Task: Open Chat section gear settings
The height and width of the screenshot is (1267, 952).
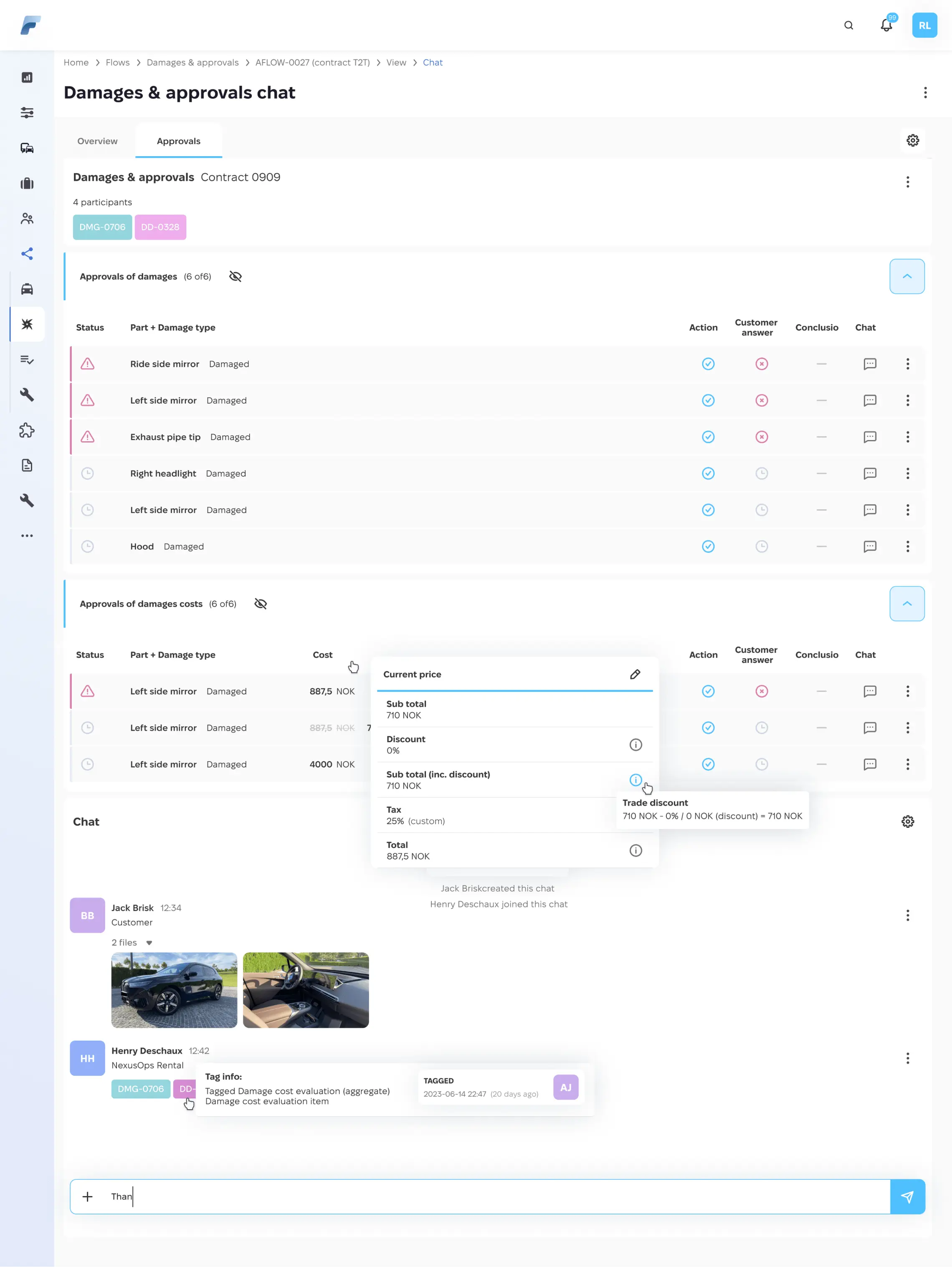Action: pyautogui.click(x=907, y=822)
